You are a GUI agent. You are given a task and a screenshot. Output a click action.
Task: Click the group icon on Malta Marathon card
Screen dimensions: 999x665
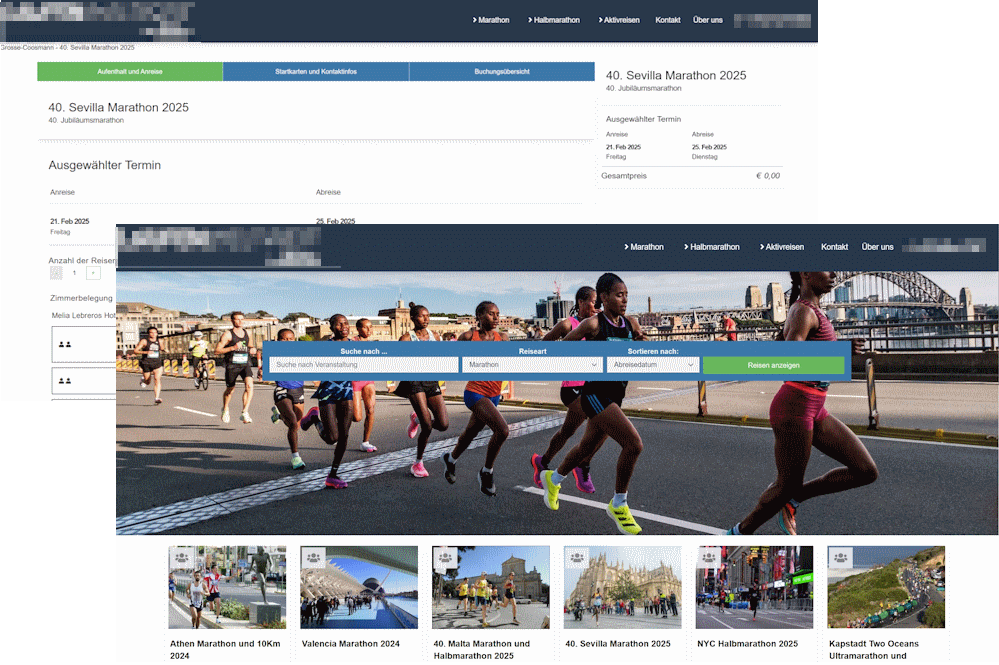(445, 557)
